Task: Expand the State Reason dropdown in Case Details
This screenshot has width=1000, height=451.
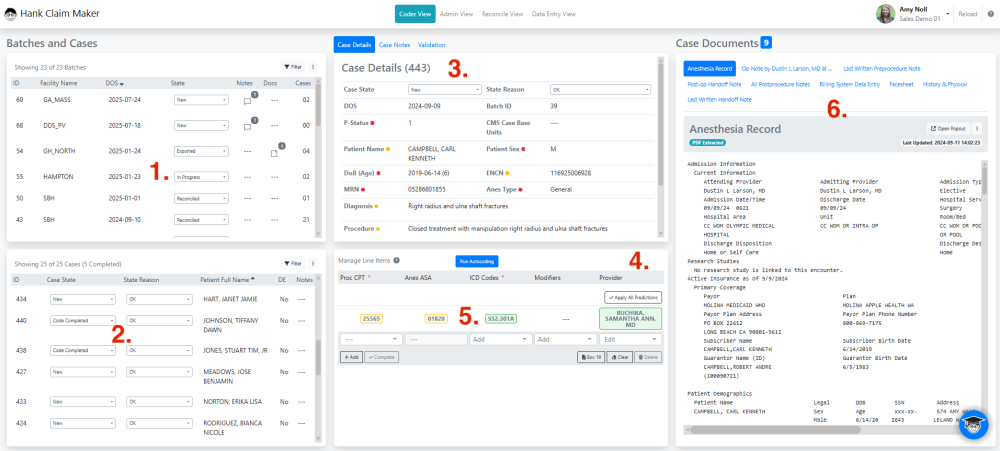Action: coord(600,90)
